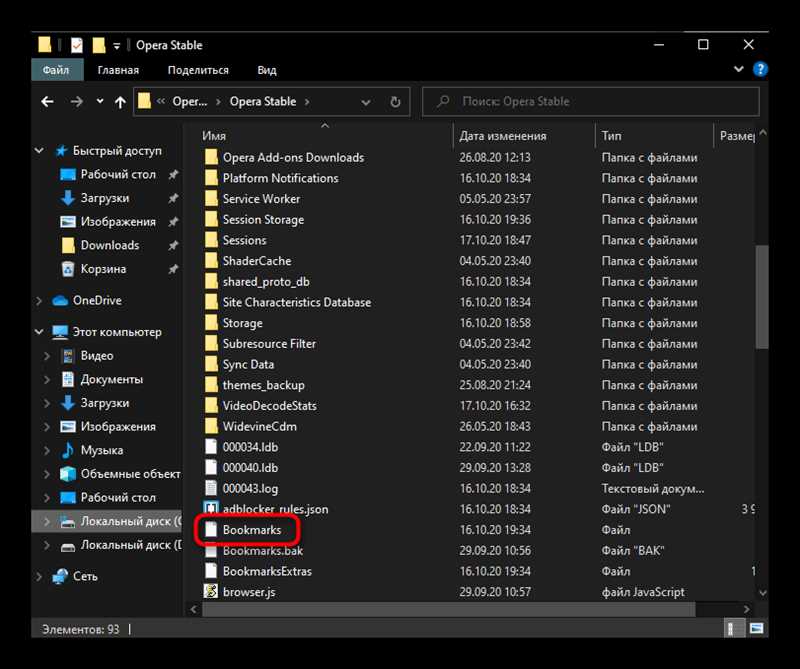Open the WidevineCdm folder icon
Screen dimensions: 800x669
[211, 426]
